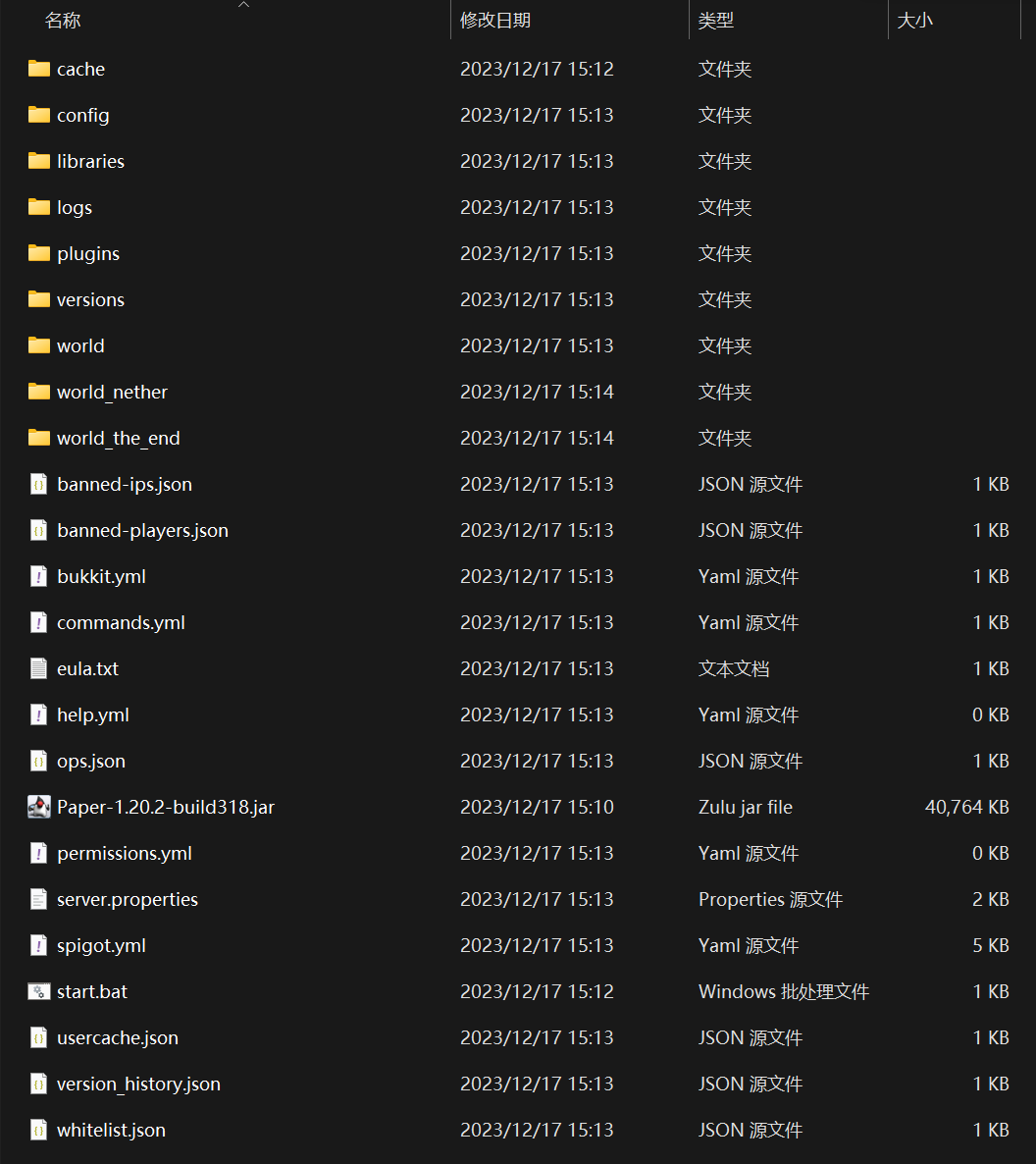
Task: Select the help.yml file name
Action: (x=93, y=714)
